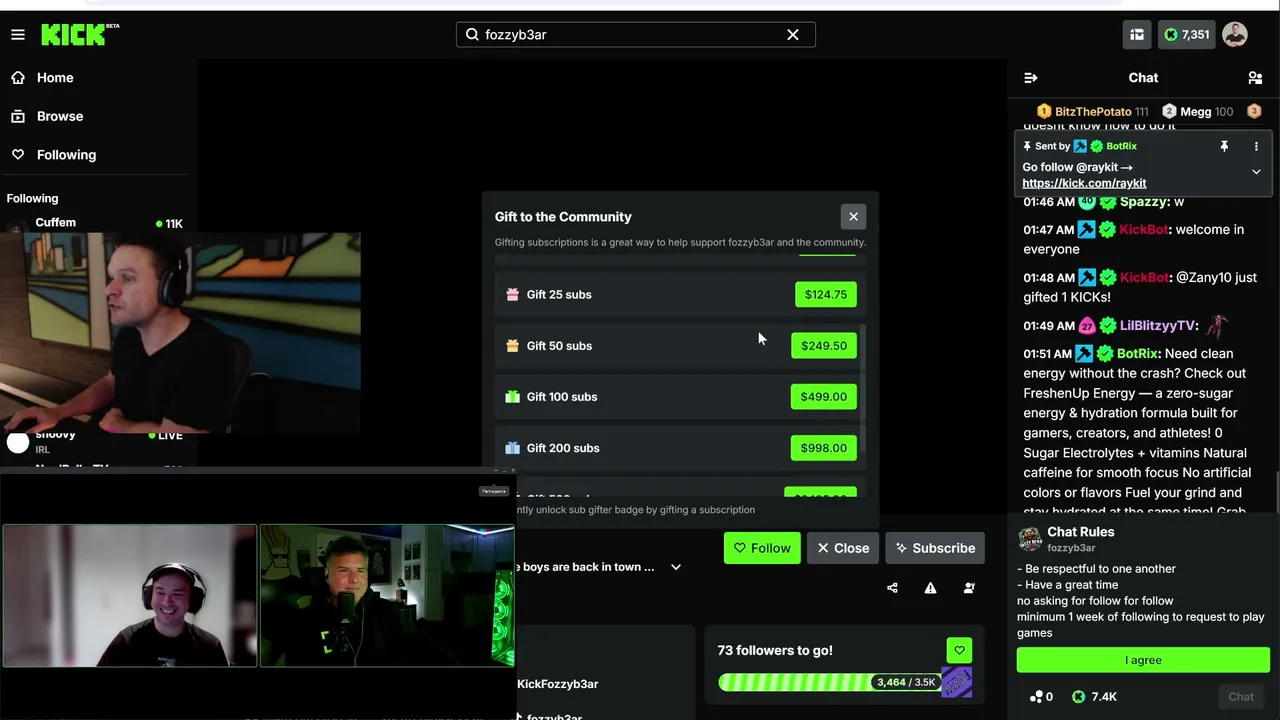Close the Gift to the Community dialog
Screen dimensions: 1280x720
pyautogui.click(x=853, y=217)
